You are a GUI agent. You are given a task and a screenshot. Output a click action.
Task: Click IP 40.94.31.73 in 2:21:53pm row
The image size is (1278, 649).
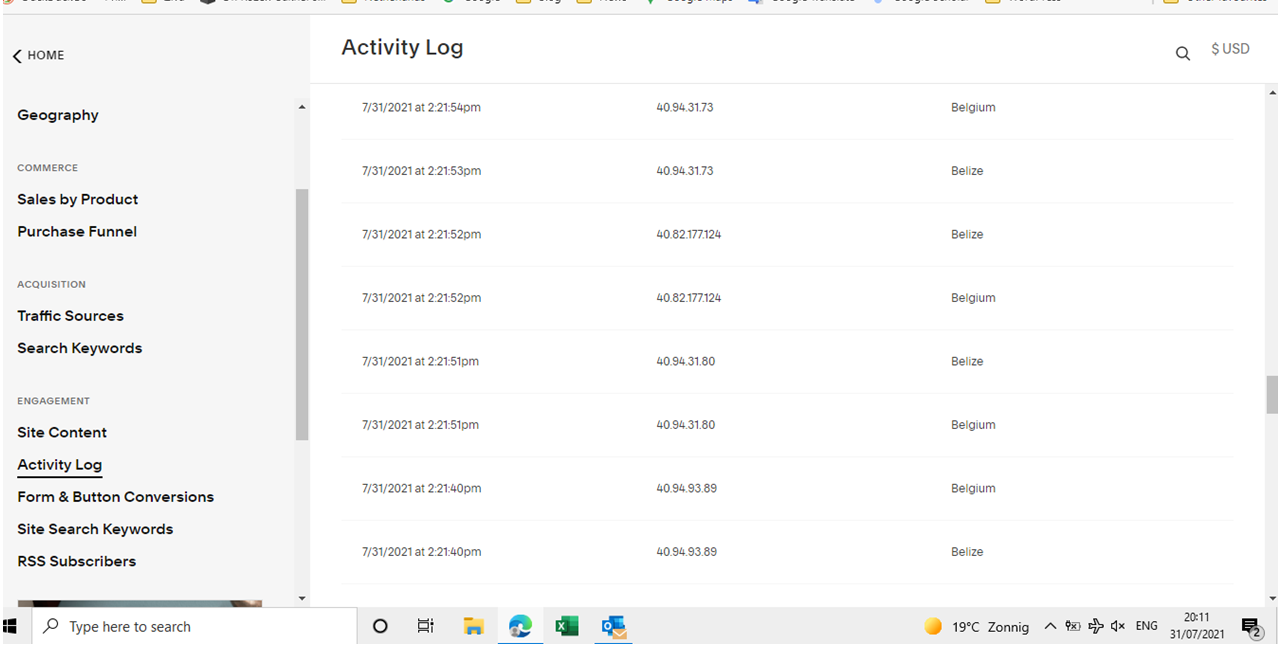685,171
